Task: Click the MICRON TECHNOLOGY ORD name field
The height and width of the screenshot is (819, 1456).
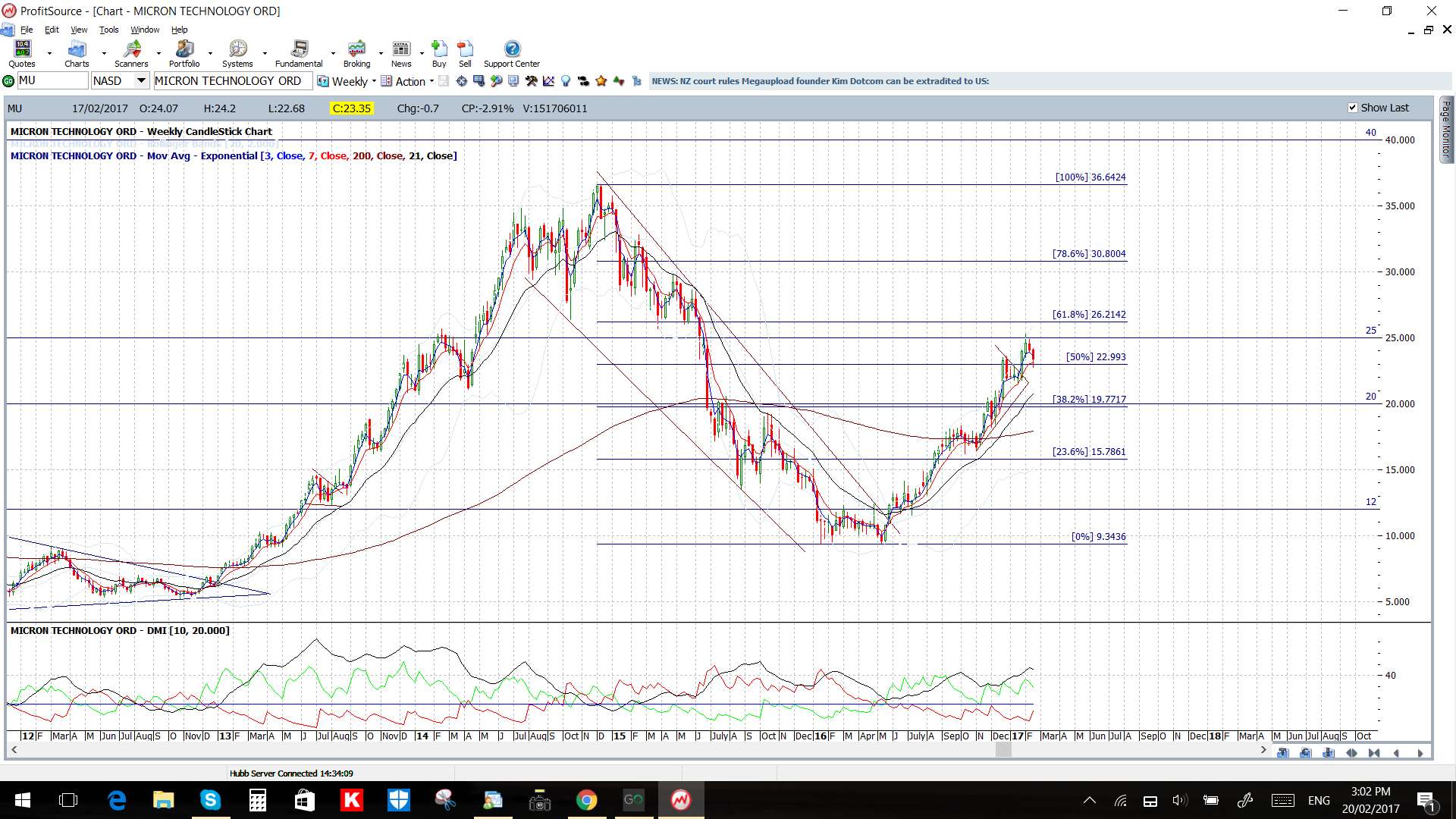Action: click(233, 80)
